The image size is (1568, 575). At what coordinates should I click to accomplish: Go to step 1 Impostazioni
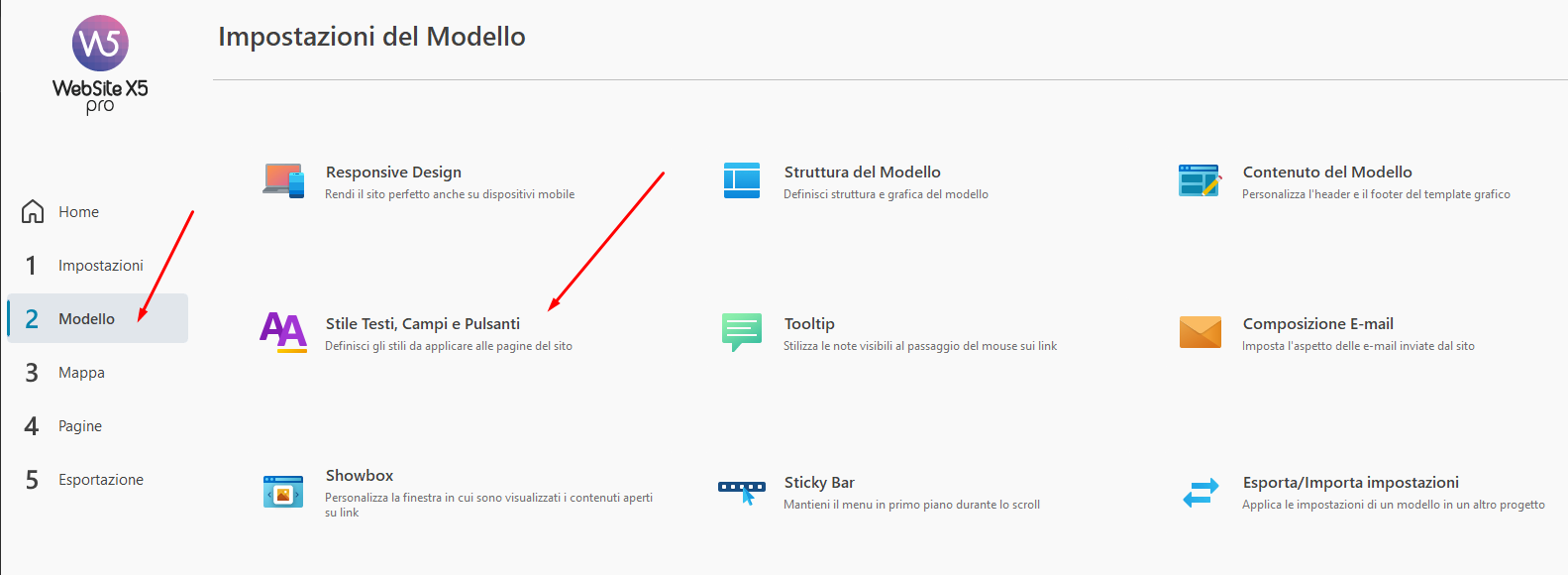tap(100, 266)
